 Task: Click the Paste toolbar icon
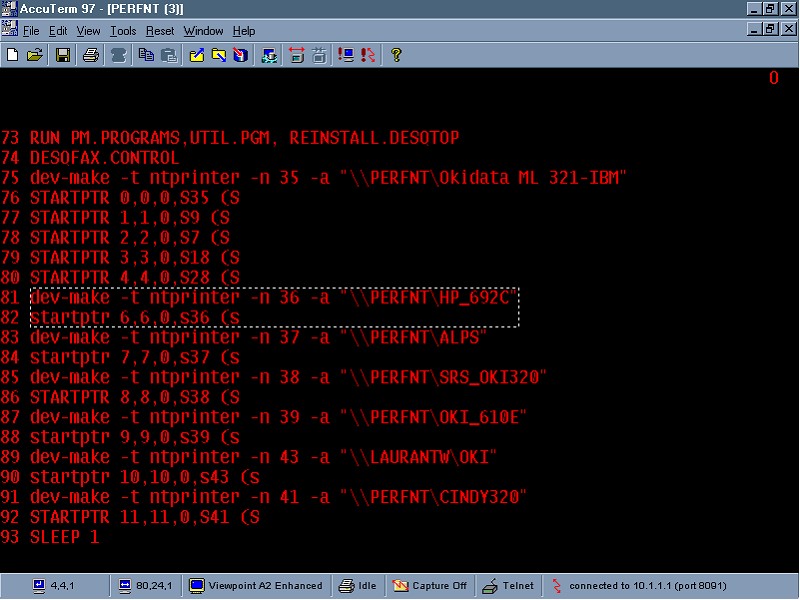tap(169, 55)
